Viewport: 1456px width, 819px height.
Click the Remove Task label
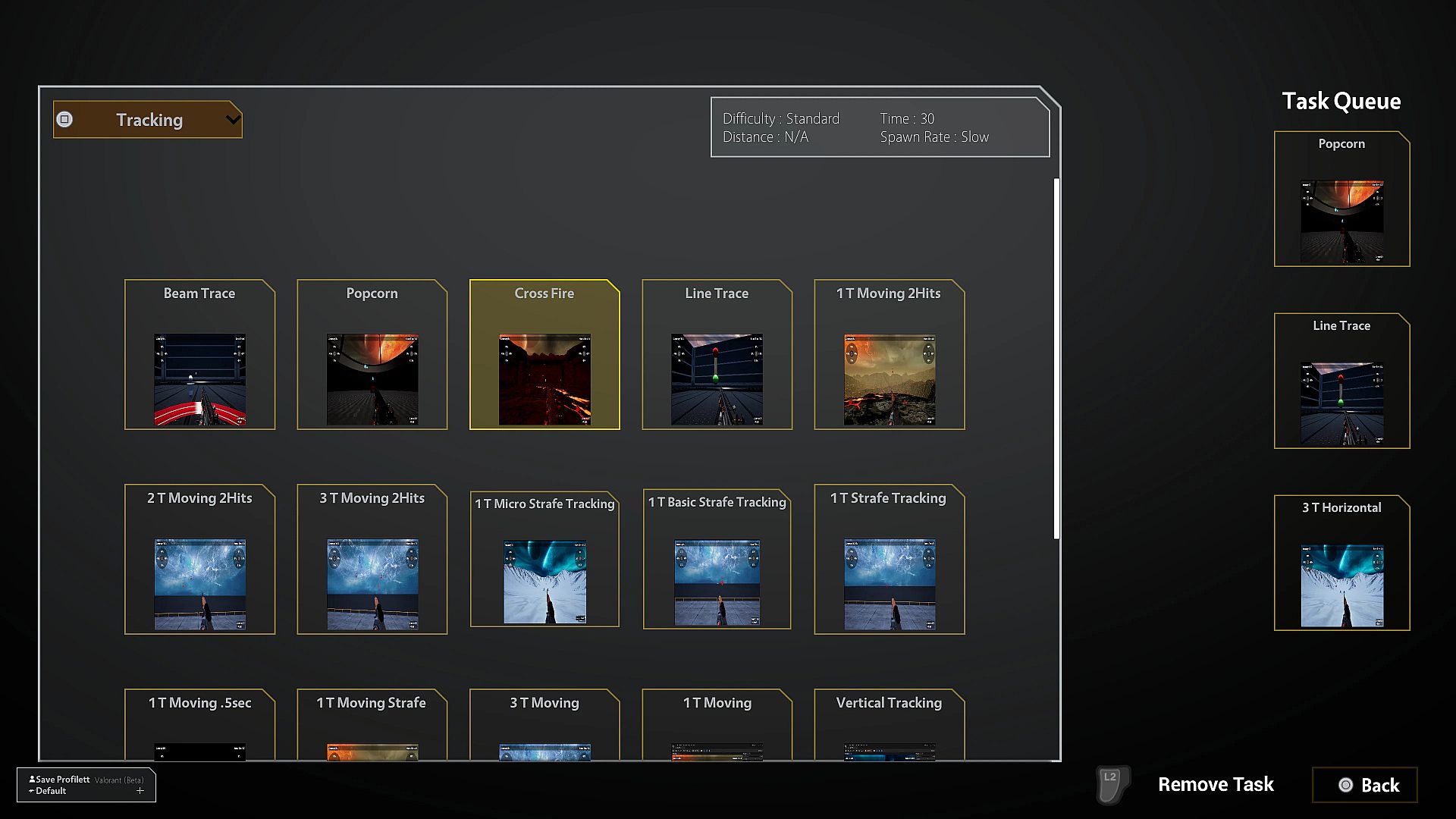[x=1215, y=785]
